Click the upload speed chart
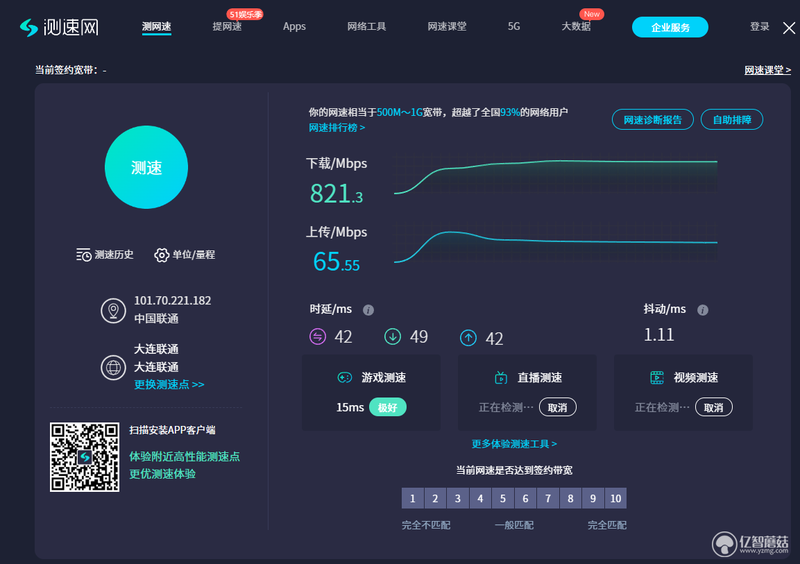800x564 pixels. pyautogui.click(x=556, y=244)
